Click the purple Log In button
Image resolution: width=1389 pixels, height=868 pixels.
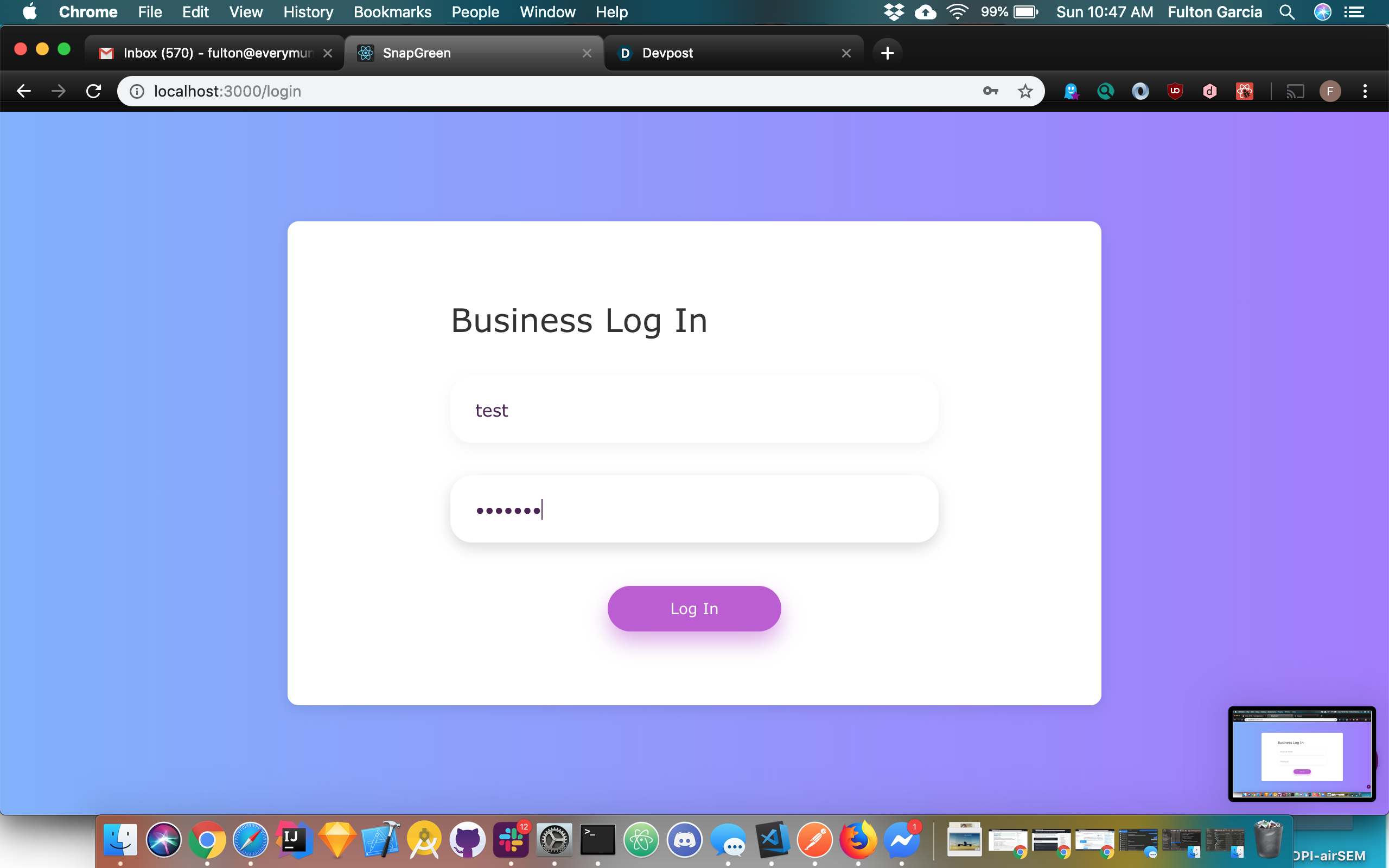point(694,609)
